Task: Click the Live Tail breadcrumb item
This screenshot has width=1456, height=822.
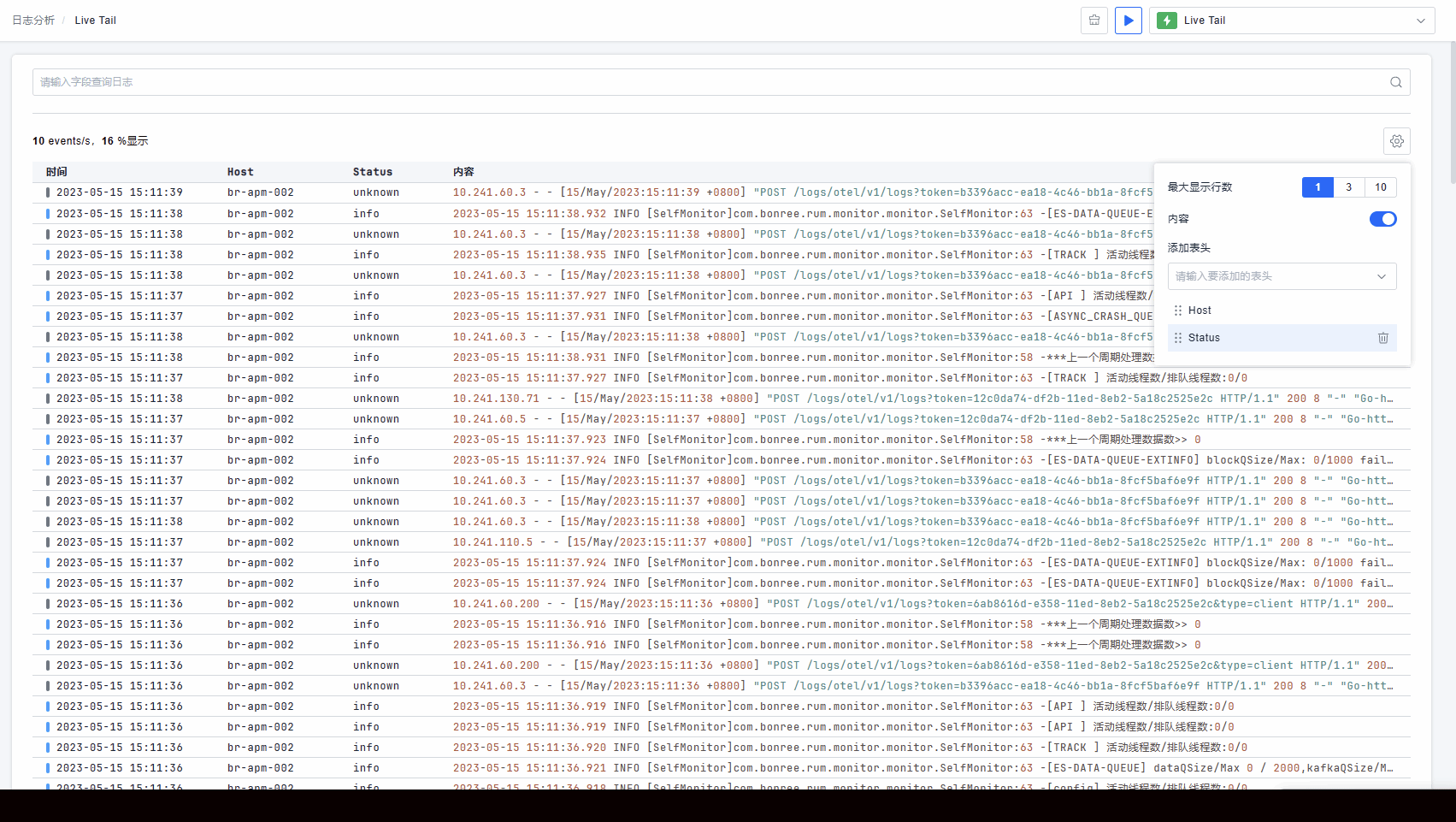Action: (x=95, y=21)
